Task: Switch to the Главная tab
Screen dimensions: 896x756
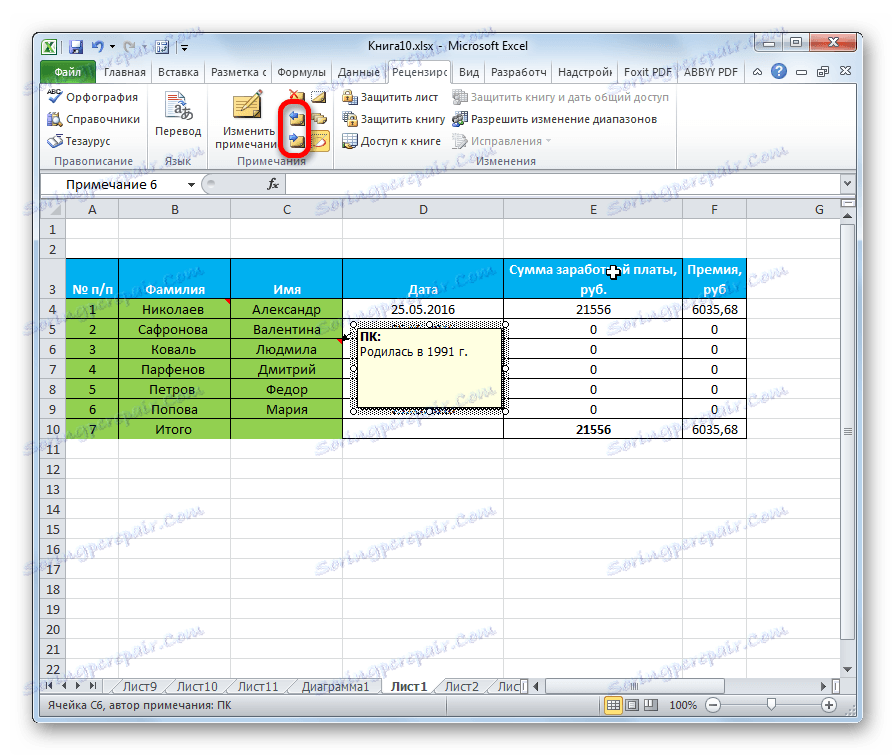Action: coord(125,72)
